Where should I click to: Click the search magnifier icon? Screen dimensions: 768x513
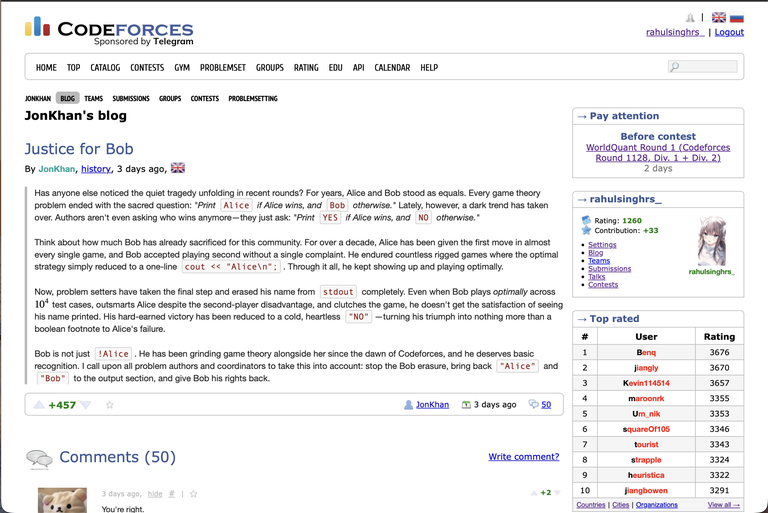675,67
